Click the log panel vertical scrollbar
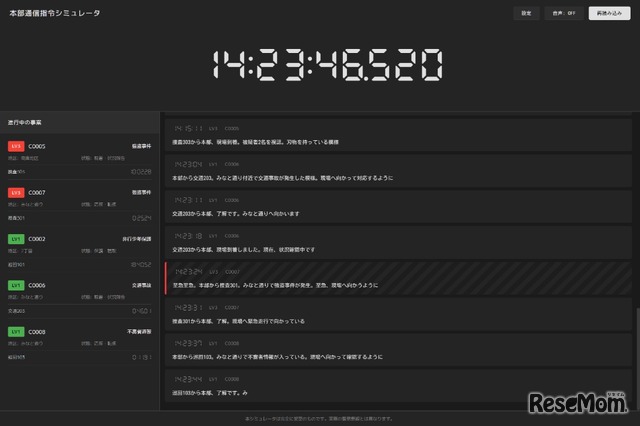This screenshot has width=640, height=426. (x=635, y=350)
